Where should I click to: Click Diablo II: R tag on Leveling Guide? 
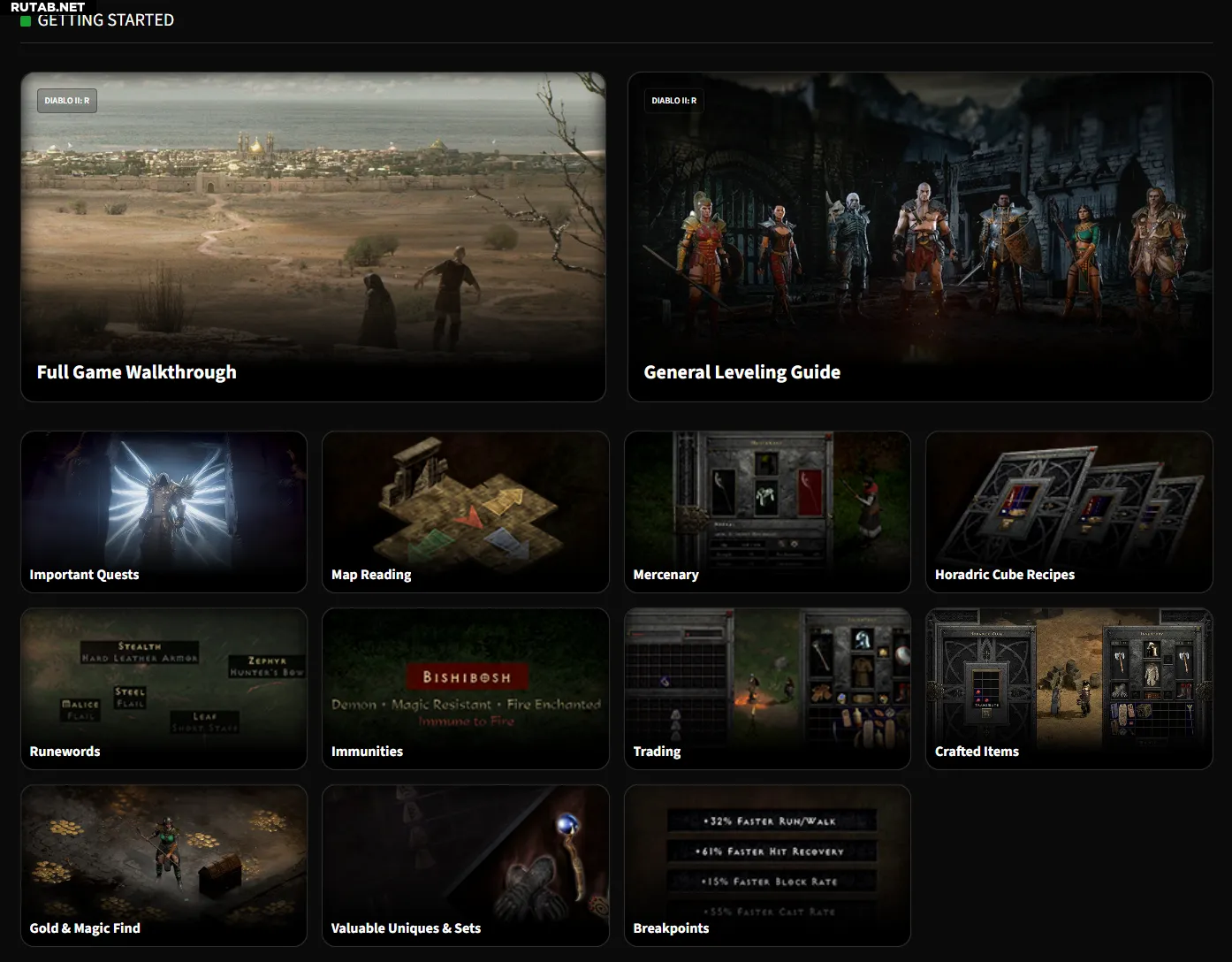pyautogui.click(x=673, y=101)
